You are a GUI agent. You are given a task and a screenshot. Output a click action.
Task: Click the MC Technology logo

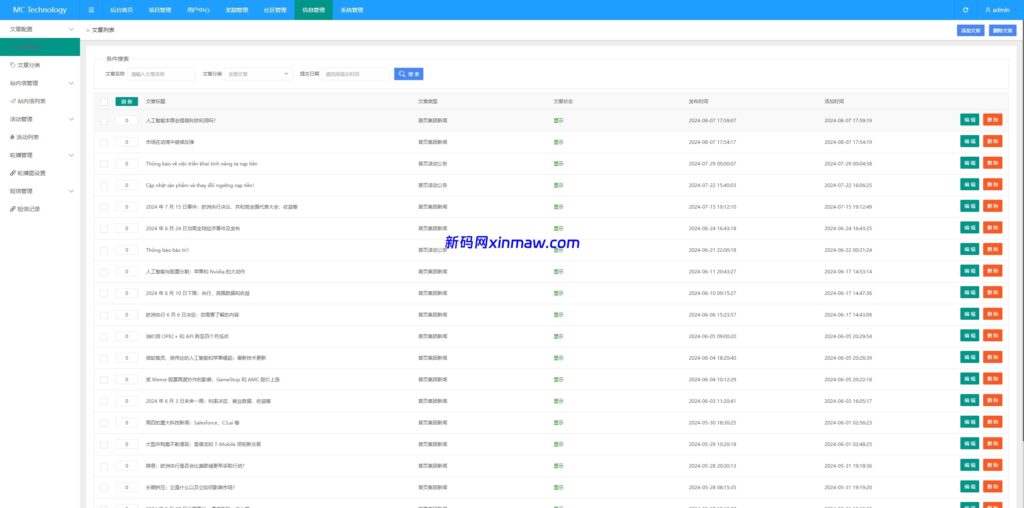pyautogui.click(x=40, y=10)
